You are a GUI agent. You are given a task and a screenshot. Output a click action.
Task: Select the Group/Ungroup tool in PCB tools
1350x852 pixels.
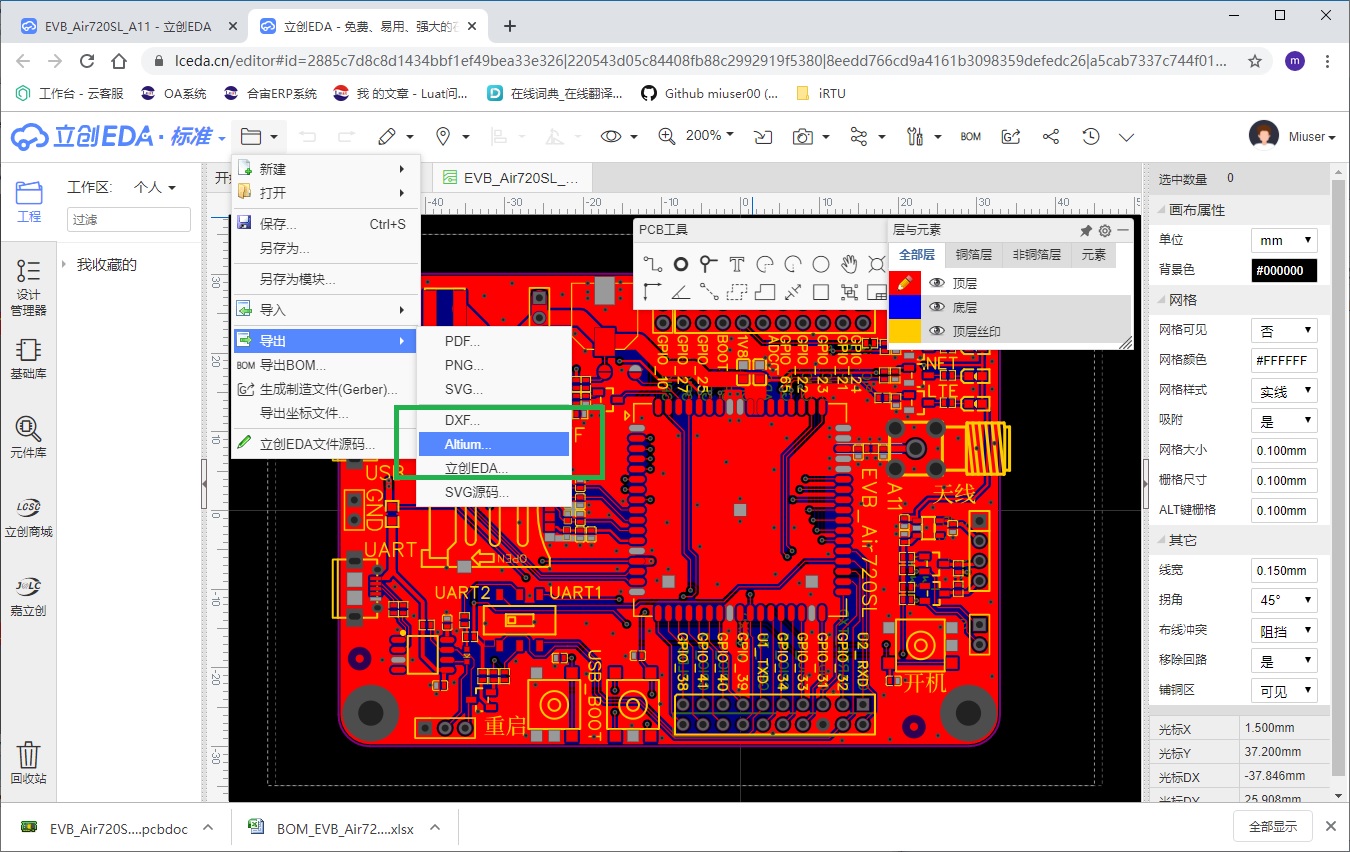[x=849, y=292]
